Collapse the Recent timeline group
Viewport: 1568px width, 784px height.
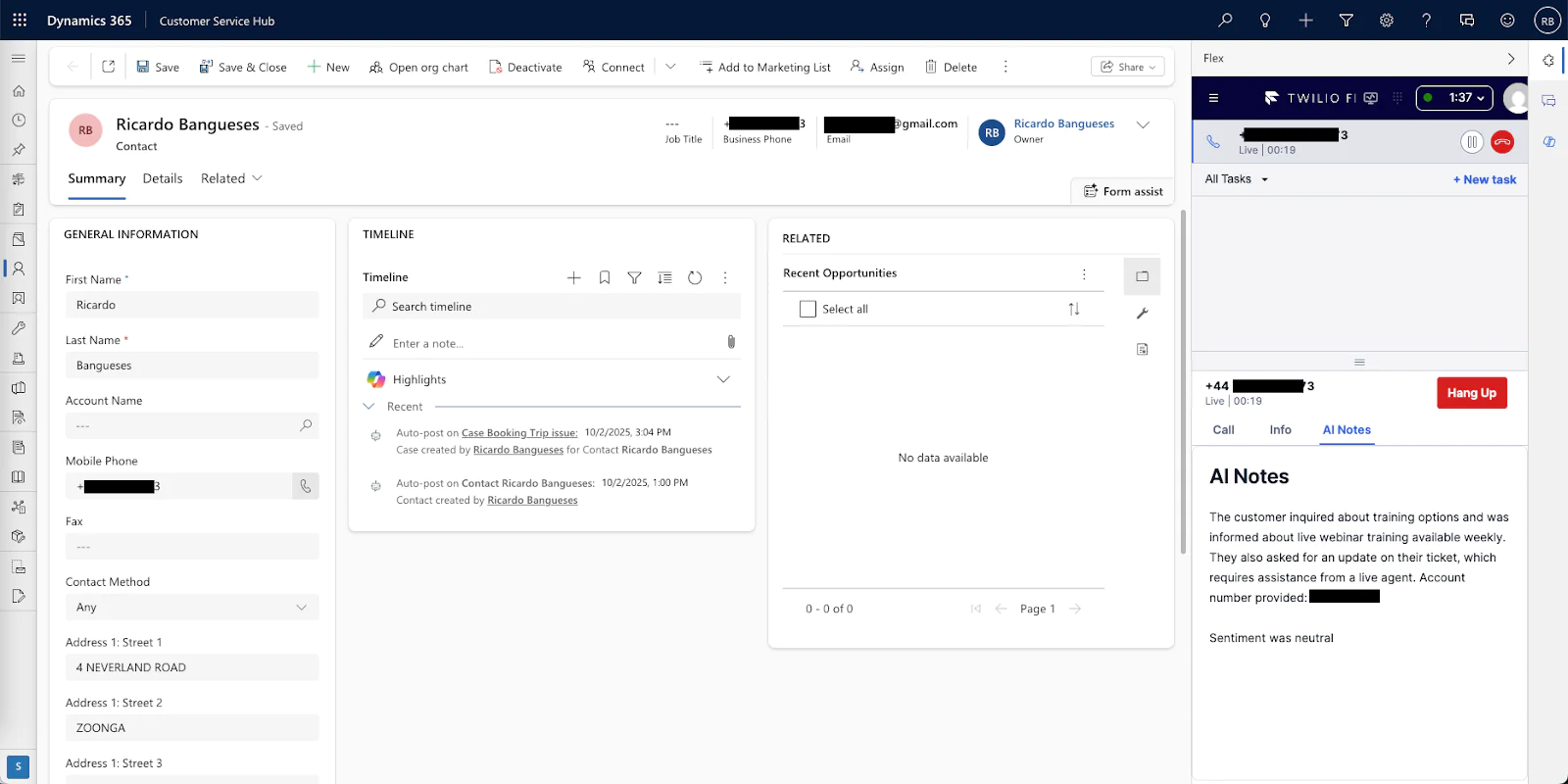(368, 406)
